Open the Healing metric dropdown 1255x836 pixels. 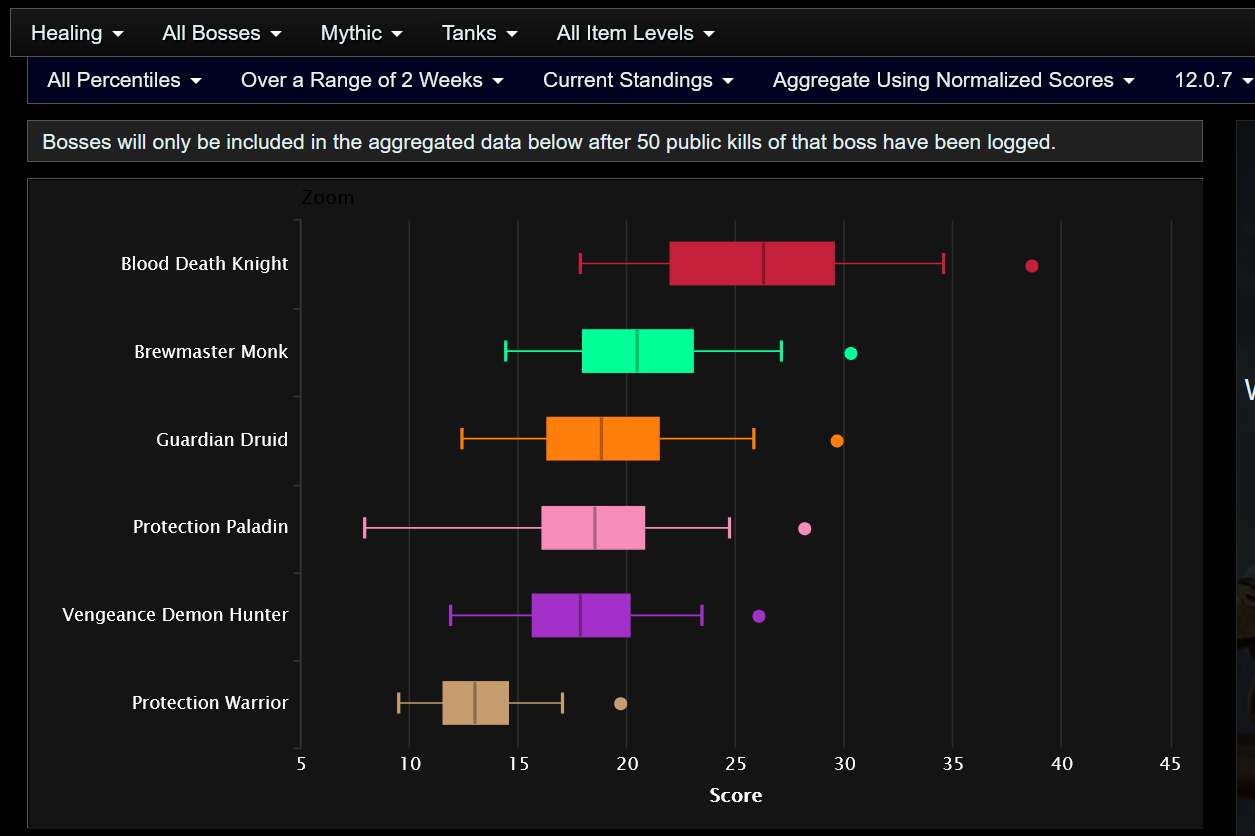[x=77, y=33]
